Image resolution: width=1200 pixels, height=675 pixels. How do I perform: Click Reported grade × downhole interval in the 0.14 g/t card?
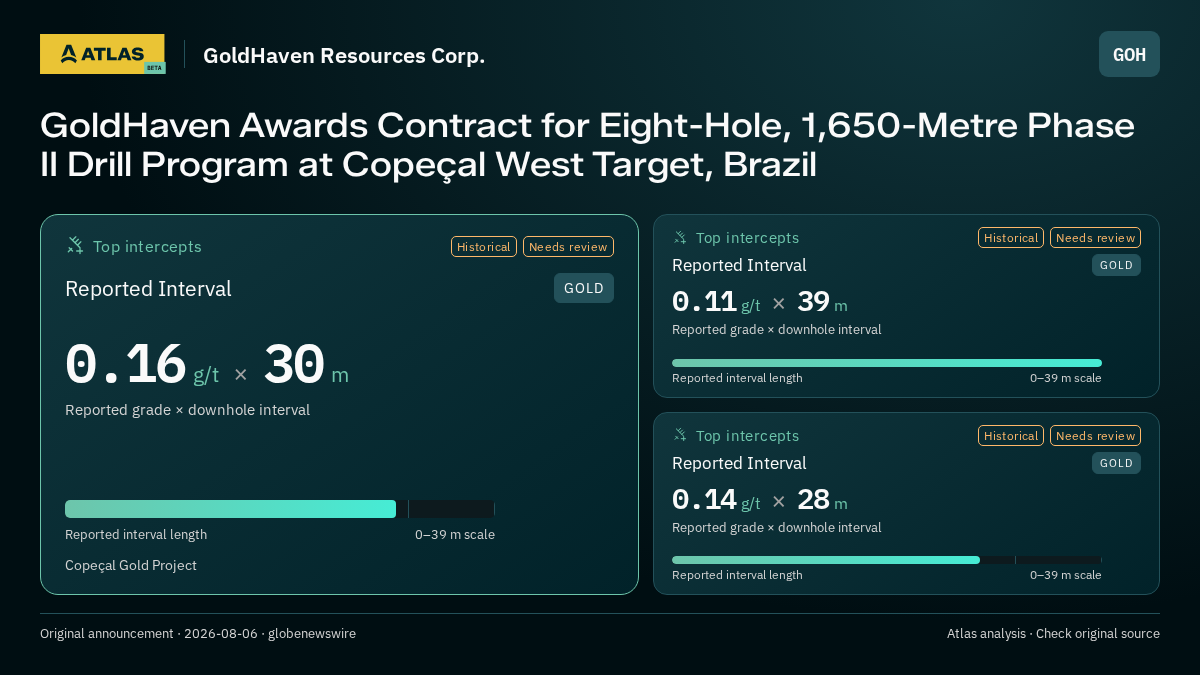(x=777, y=527)
